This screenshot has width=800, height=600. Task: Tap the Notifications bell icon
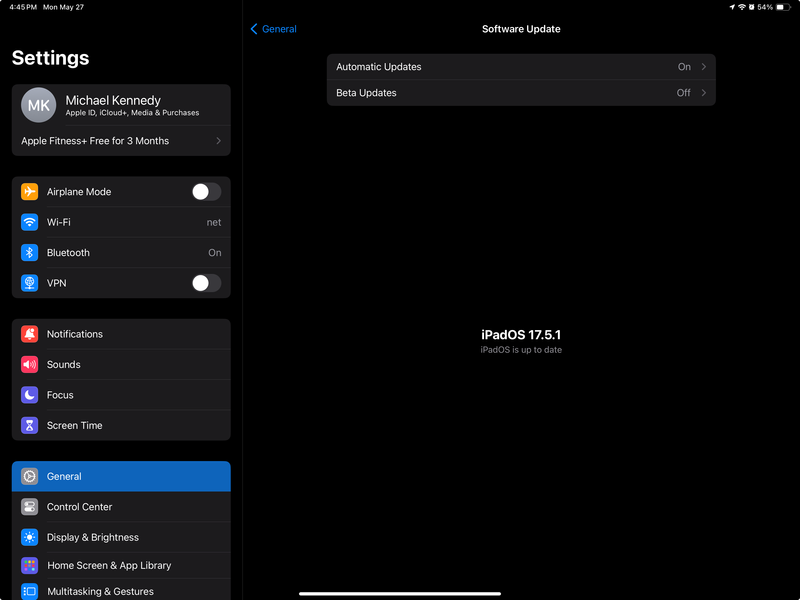pos(30,334)
